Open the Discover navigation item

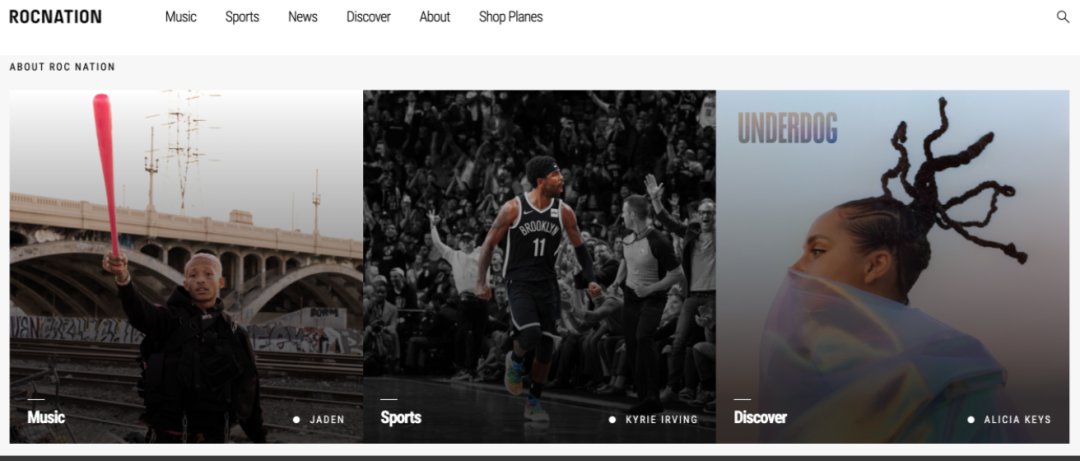click(368, 17)
